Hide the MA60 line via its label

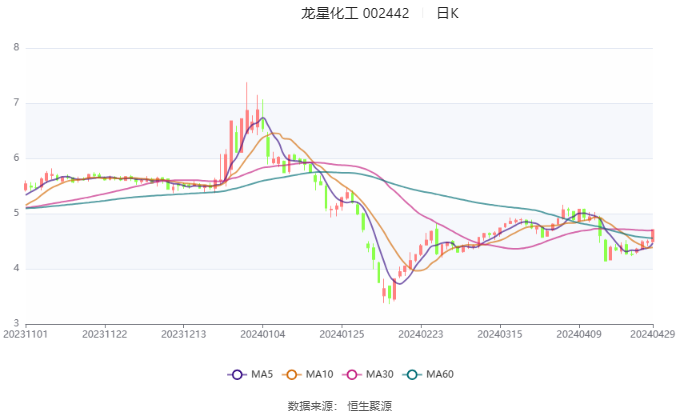pyautogui.click(x=440, y=374)
